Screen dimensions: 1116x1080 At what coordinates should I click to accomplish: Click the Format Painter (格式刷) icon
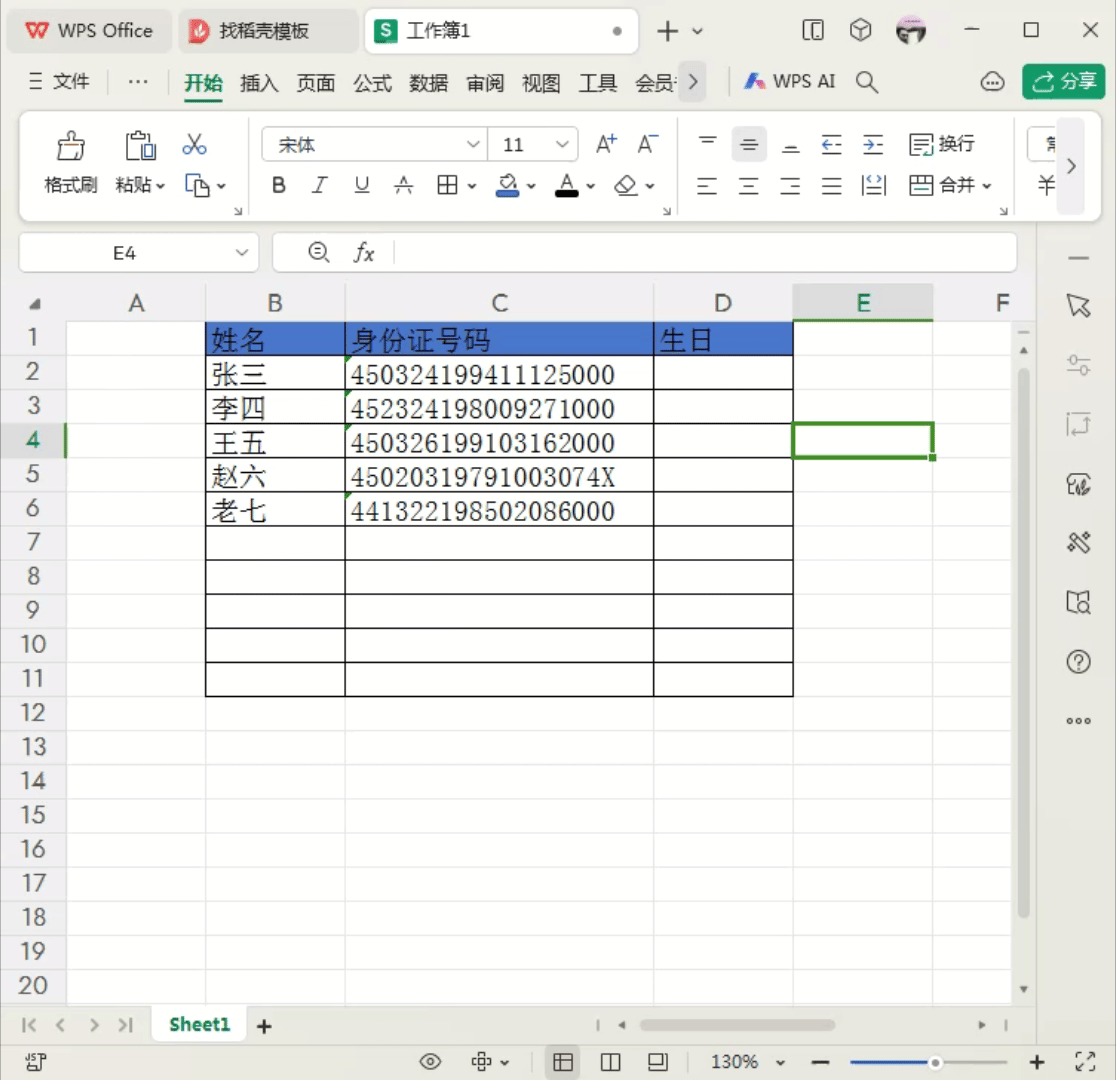coord(70,146)
